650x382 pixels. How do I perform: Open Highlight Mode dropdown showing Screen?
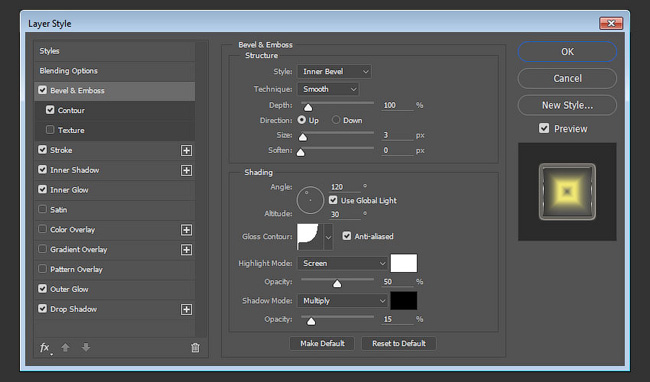click(342, 263)
